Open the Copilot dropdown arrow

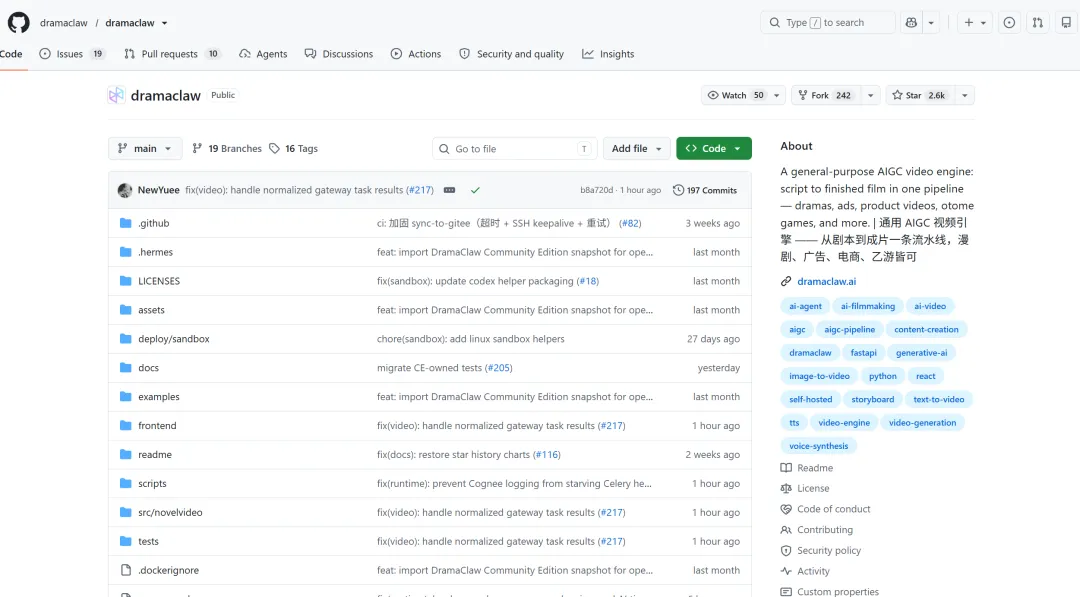pos(931,23)
